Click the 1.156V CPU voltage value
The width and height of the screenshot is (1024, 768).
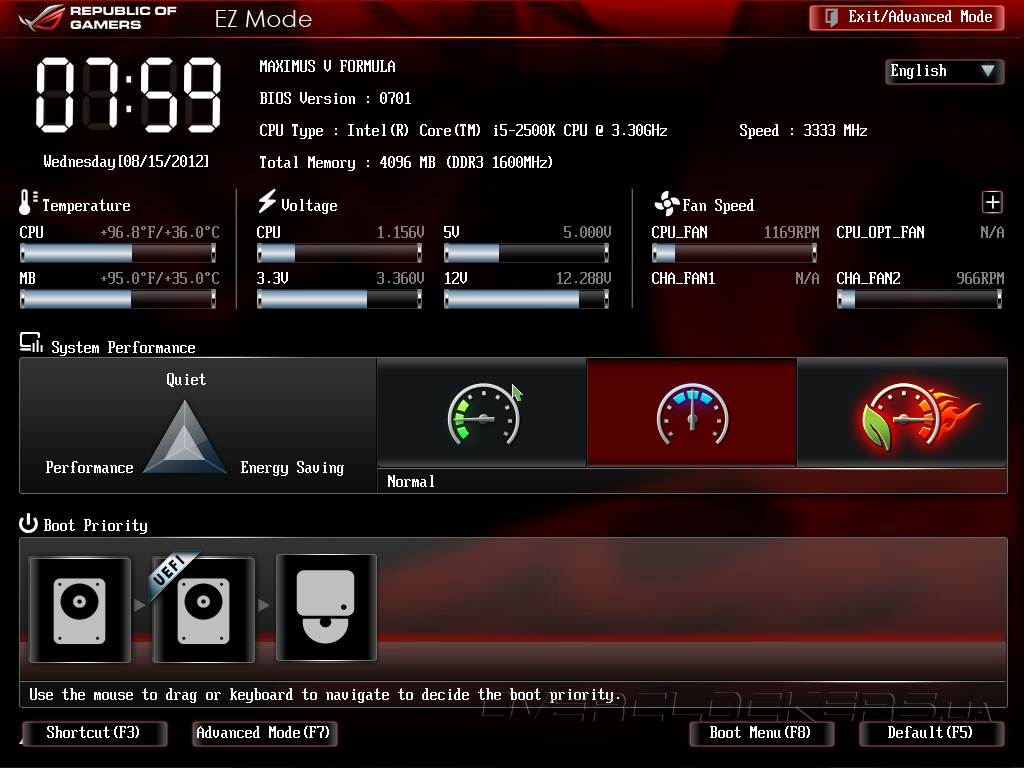(400, 232)
